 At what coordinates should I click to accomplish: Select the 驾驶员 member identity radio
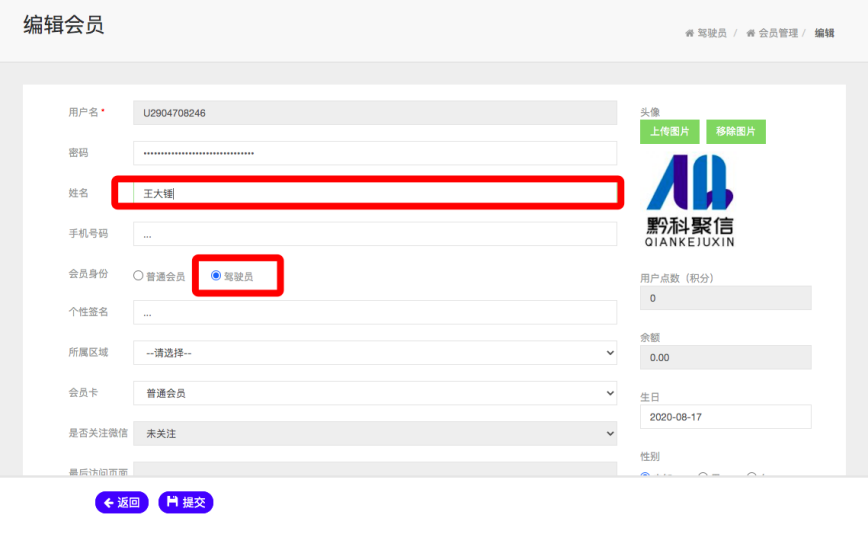coord(216,276)
